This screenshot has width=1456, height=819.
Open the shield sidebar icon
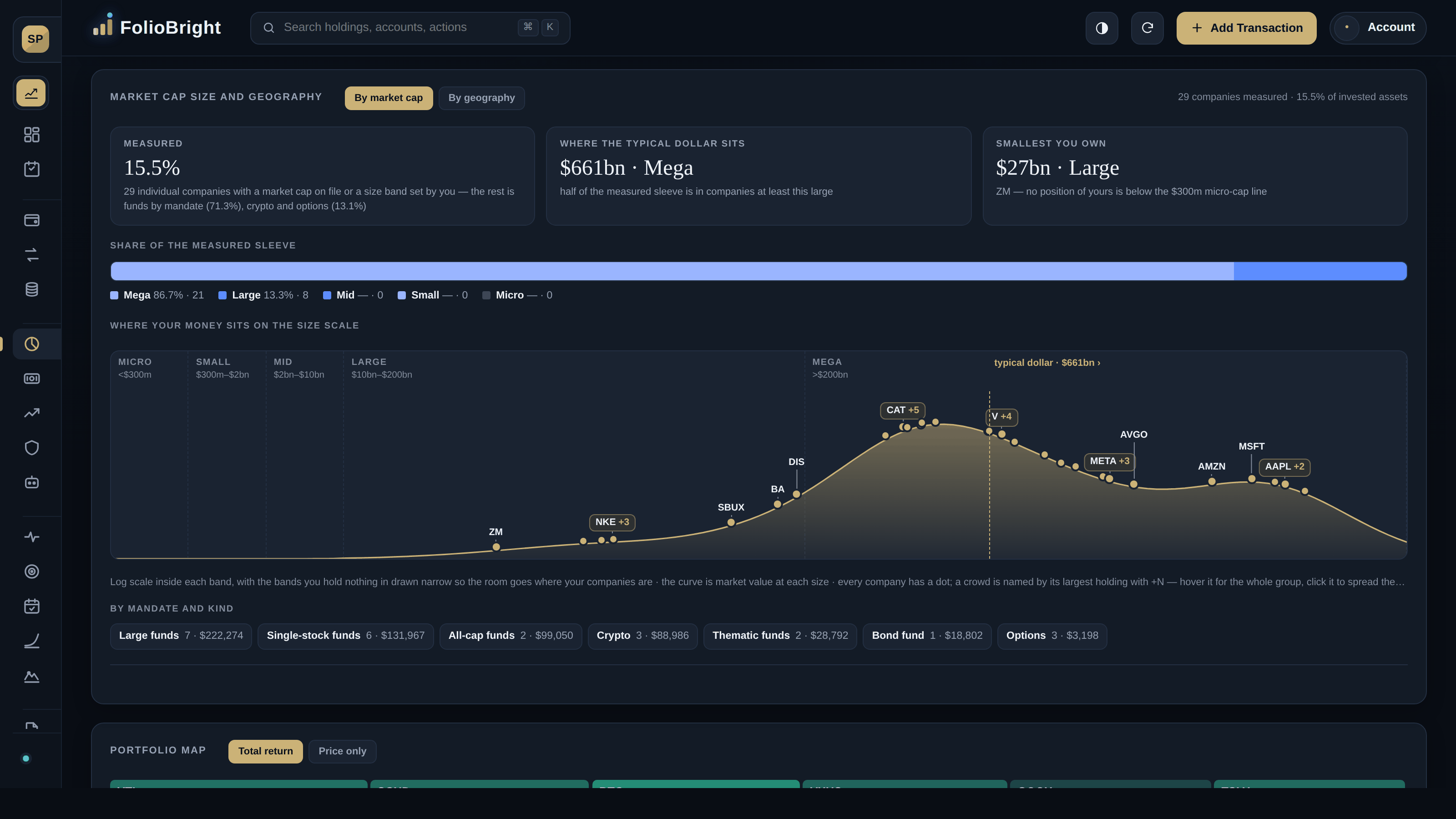coord(32,448)
